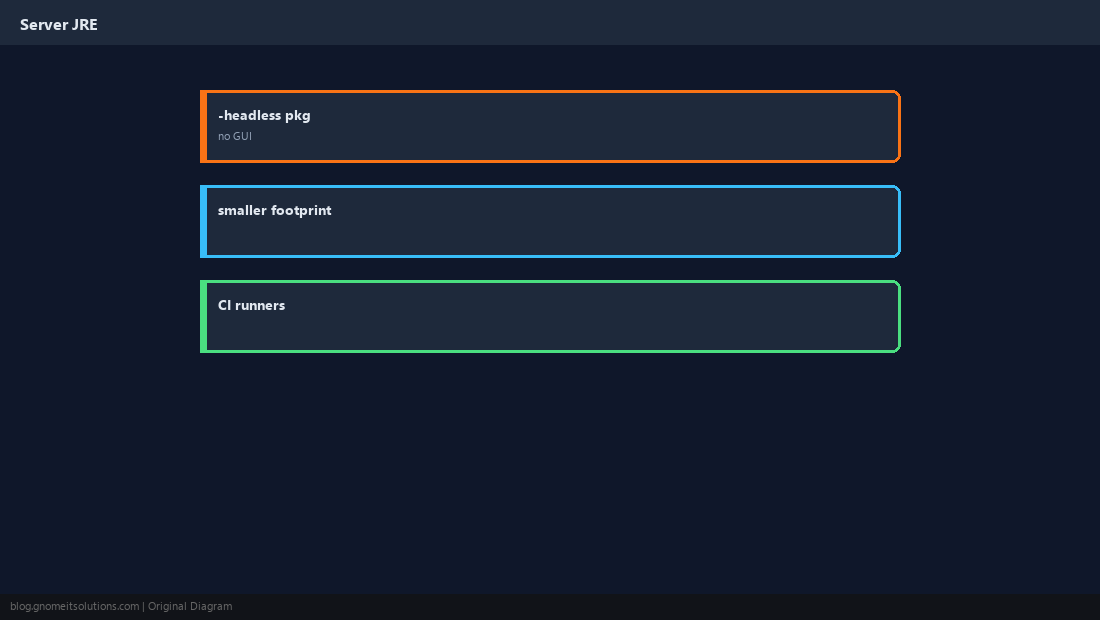Select the smaller footprint heading text

274,210
